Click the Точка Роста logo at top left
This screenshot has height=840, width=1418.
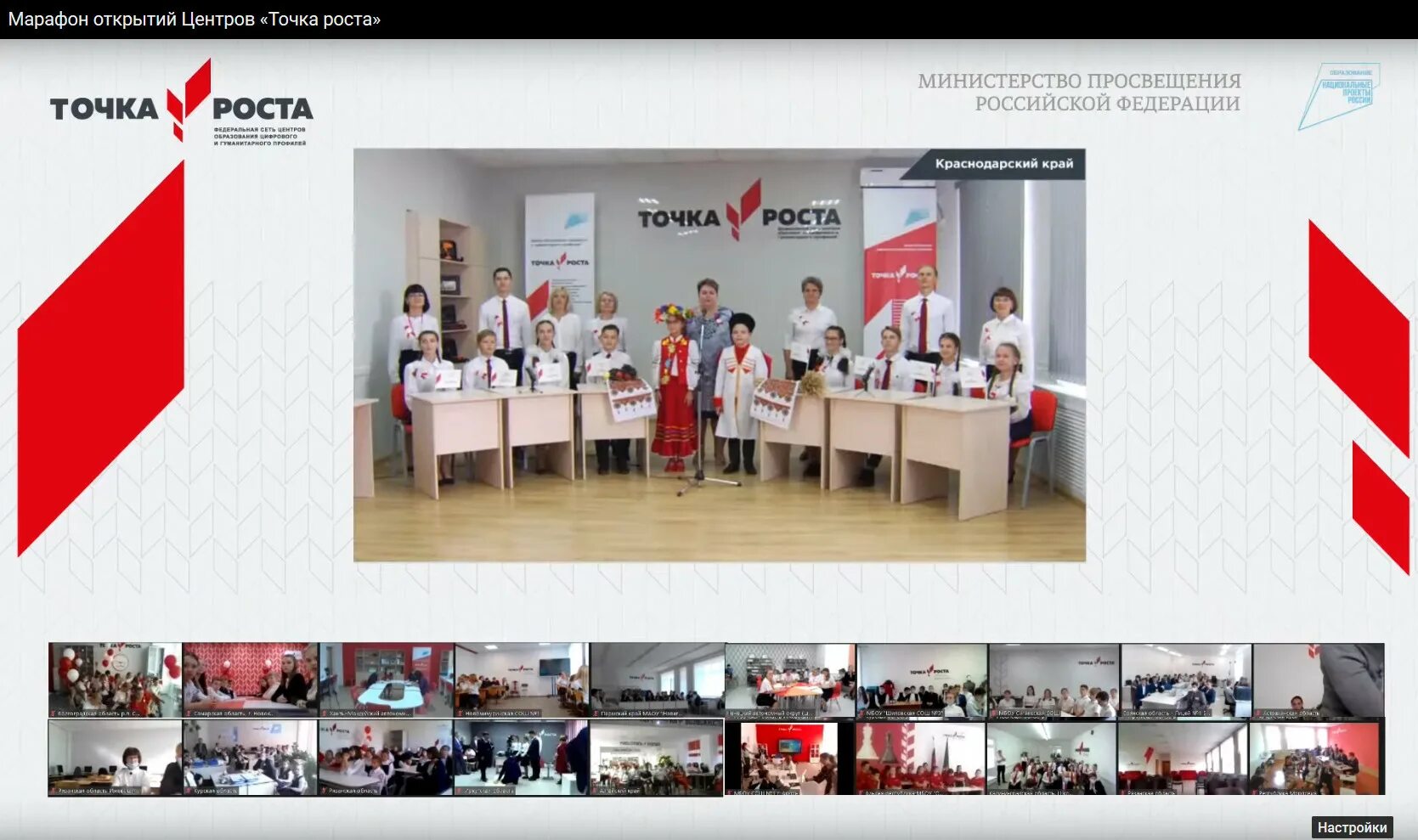point(181,103)
